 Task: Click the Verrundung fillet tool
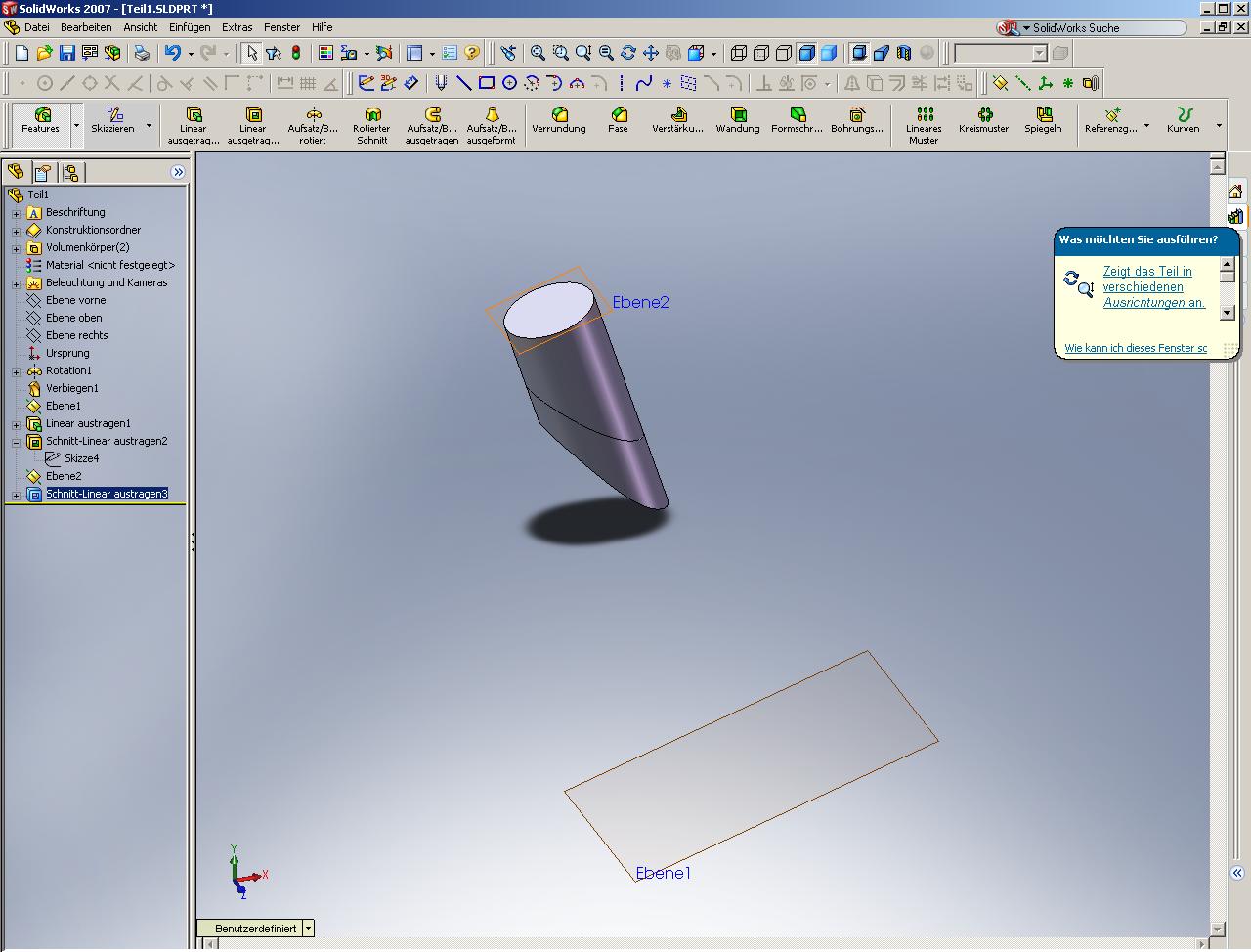click(559, 121)
